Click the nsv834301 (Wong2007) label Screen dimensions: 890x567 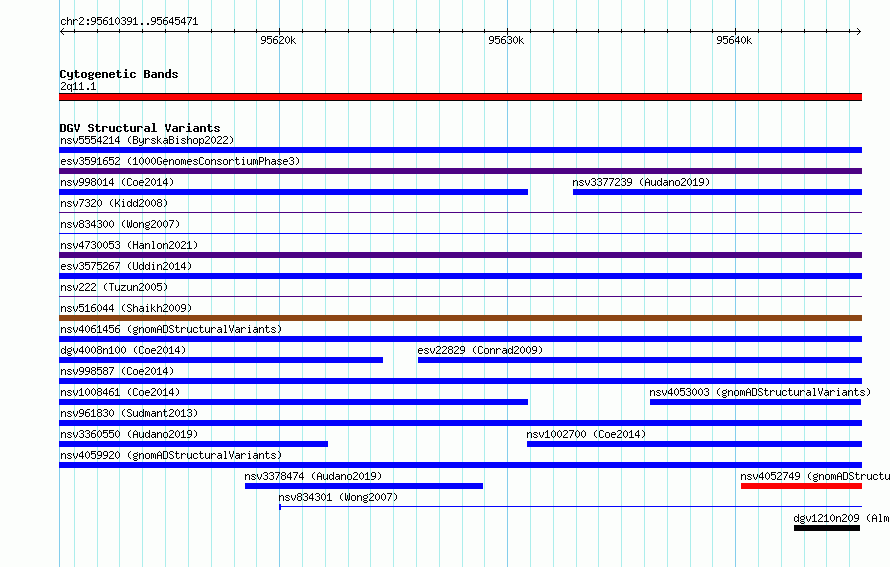pyautogui.click(x=338, y=497)
